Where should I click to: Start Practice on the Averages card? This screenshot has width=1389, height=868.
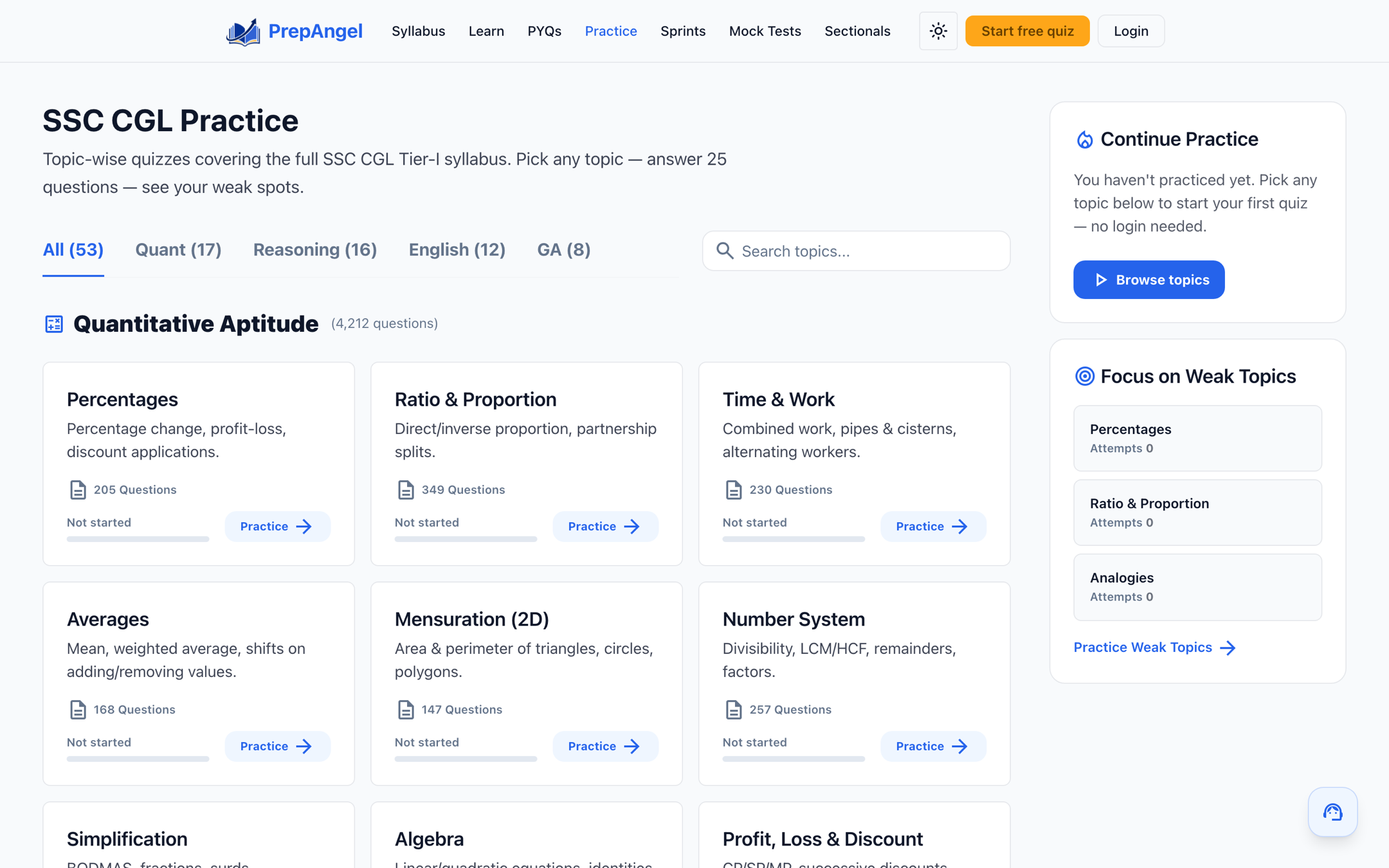tap(277, 746)
